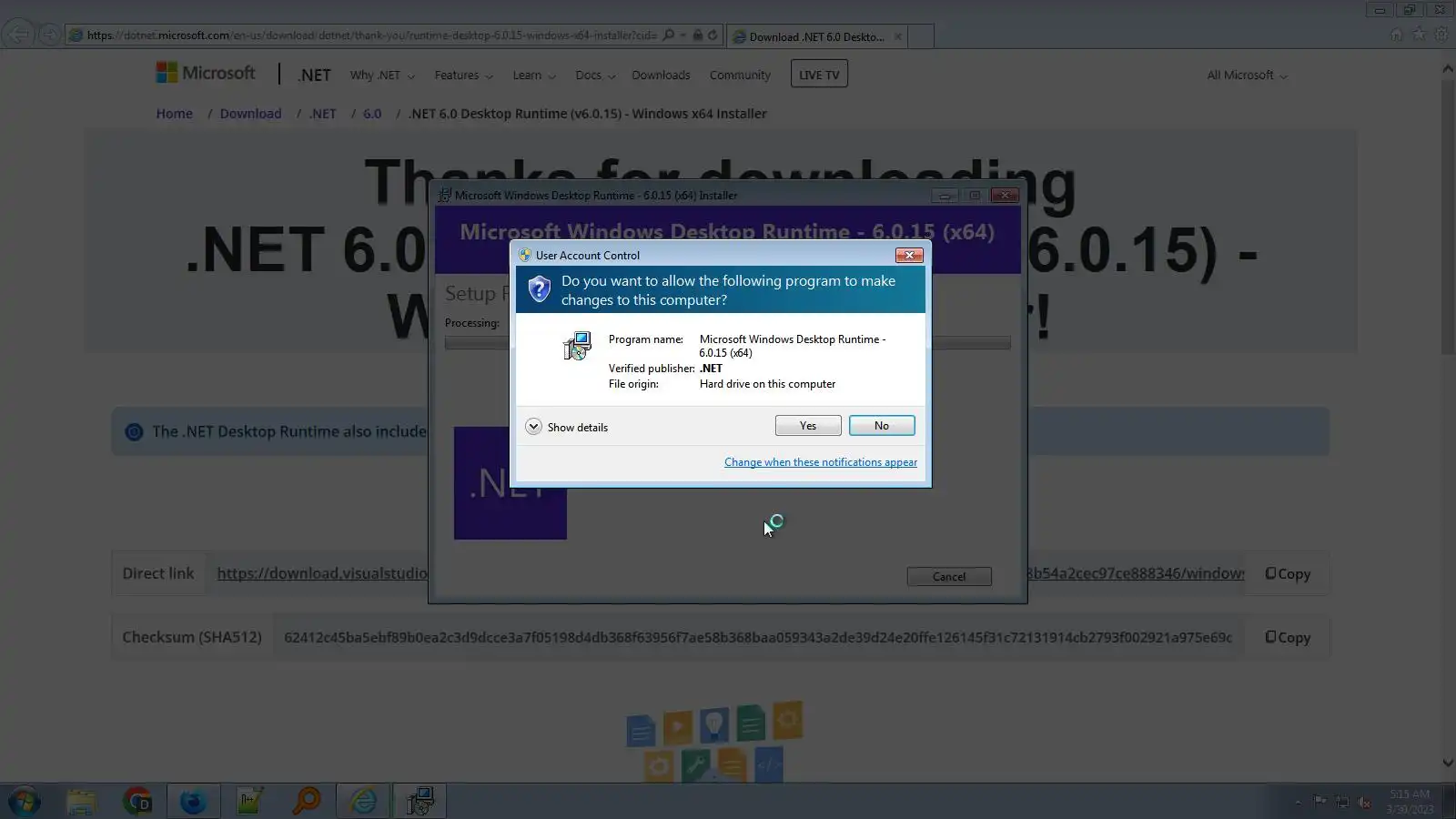
Task: Go to 6.0 breadcrumb link
Action: pos(372,114)
